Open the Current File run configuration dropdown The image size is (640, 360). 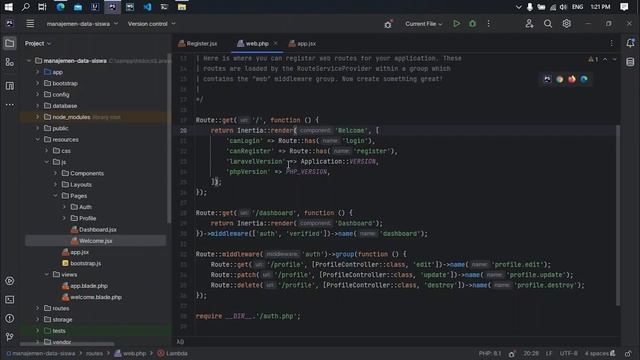click(x=424, y=24)
